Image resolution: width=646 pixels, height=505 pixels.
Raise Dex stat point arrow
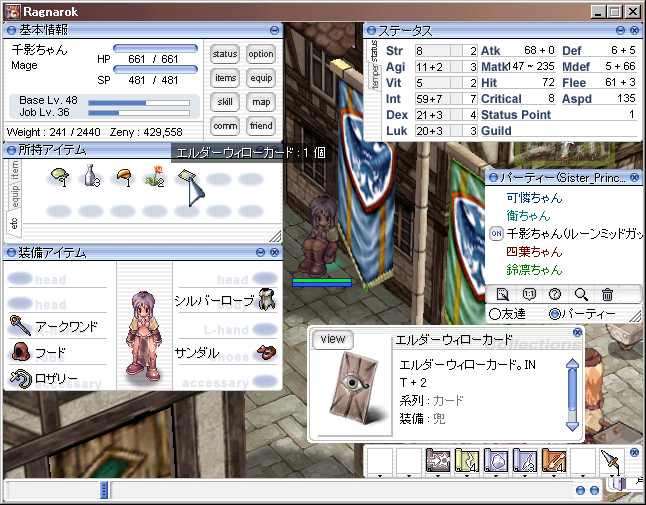tap(456, 115)
